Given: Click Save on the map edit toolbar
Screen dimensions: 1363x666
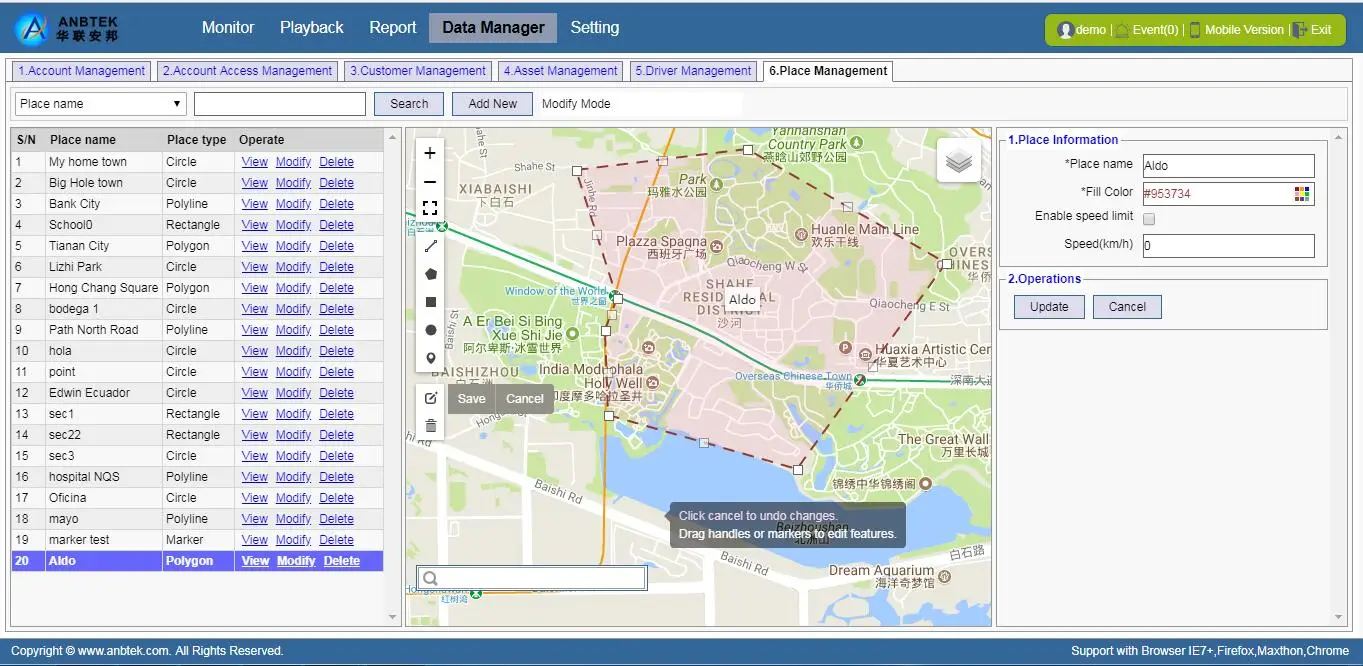Looking at the screenshot, I should [471, 398].
